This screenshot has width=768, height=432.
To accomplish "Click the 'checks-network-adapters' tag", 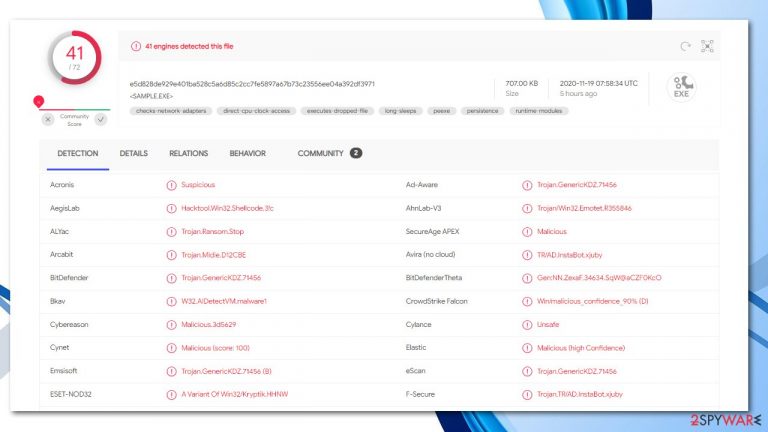I will tap(171, 111).
